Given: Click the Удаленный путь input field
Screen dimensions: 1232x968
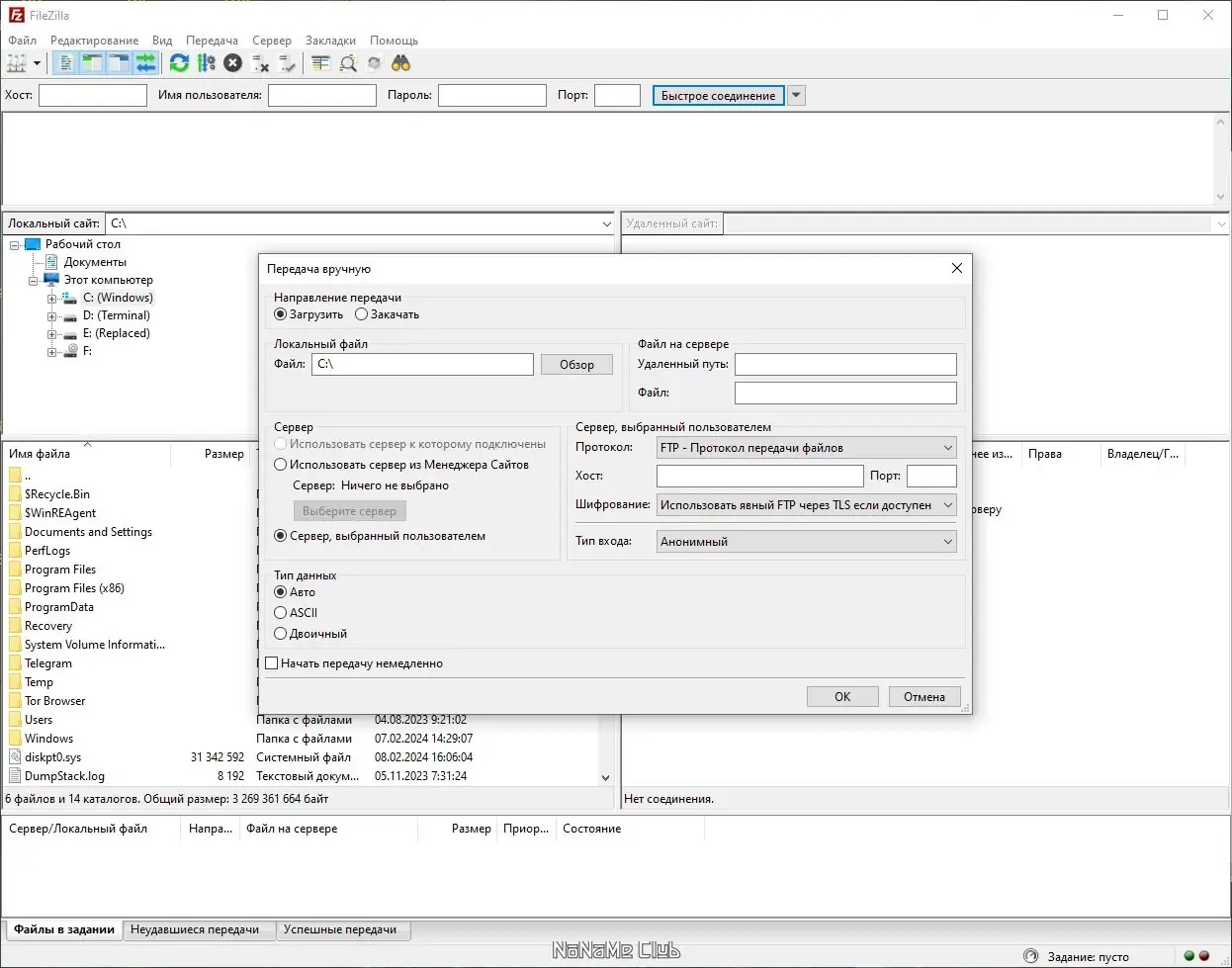Looking at the screenshot, I should coord(844,365).
